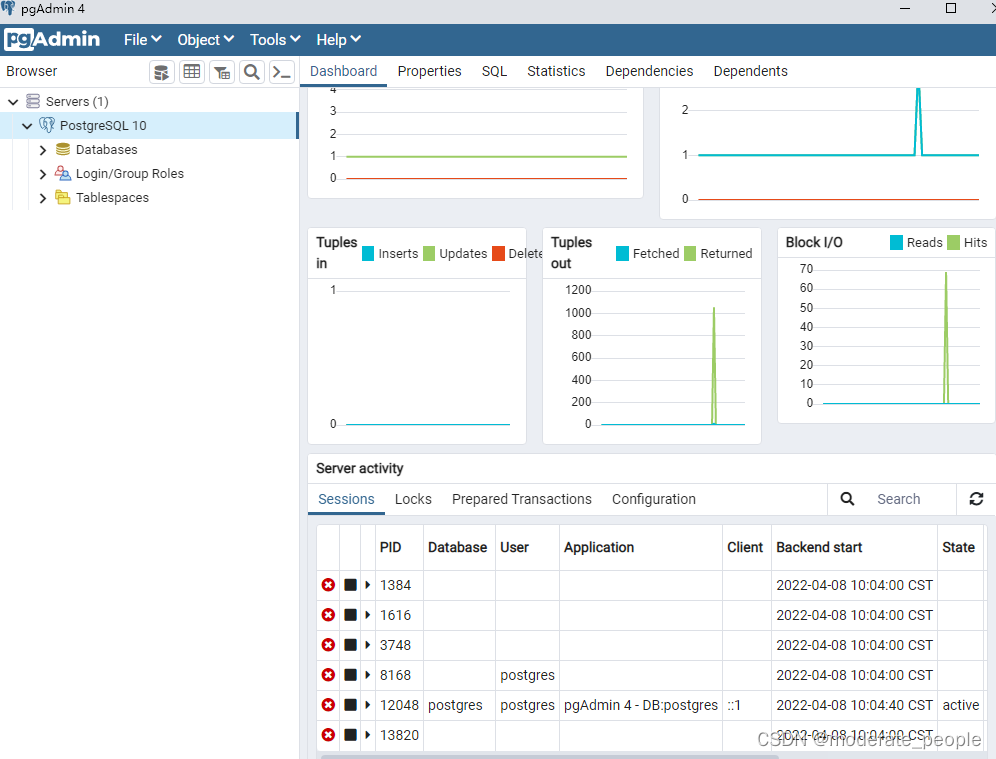Open the Locks activity tab
Viewport: 996px width, 759px height.
413,499
